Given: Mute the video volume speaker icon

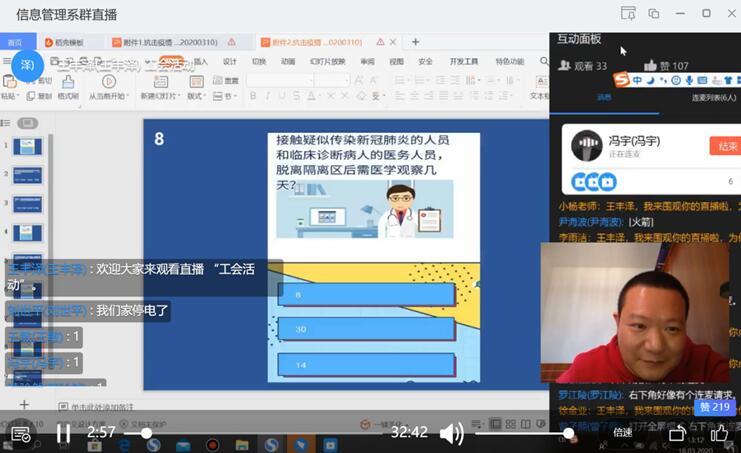Looking at the screenshot, I should [451, 433].
